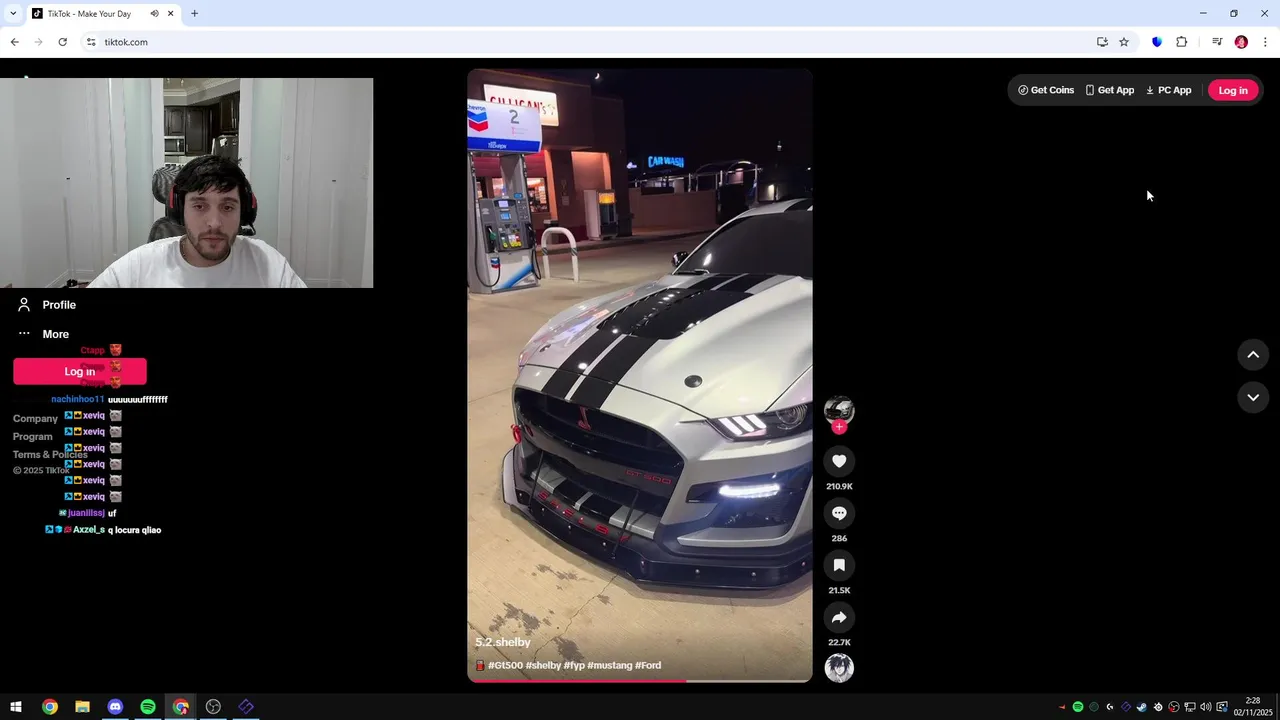Save the video with the bookmark icon
This screenshot has height=720, width=1280.
click(839, 565)
